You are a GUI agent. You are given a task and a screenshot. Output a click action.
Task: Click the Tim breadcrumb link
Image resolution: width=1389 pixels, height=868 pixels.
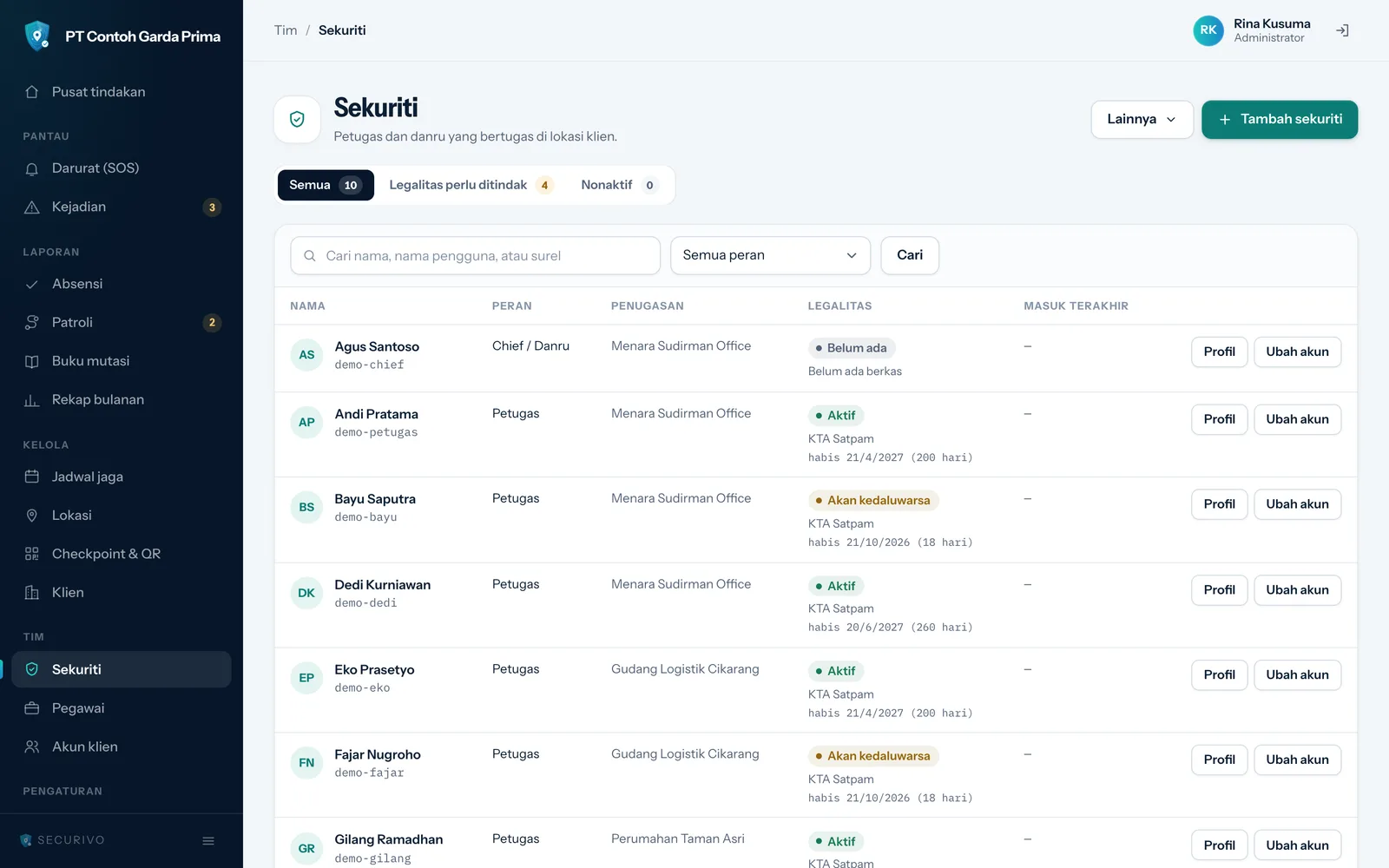[286, 30]
